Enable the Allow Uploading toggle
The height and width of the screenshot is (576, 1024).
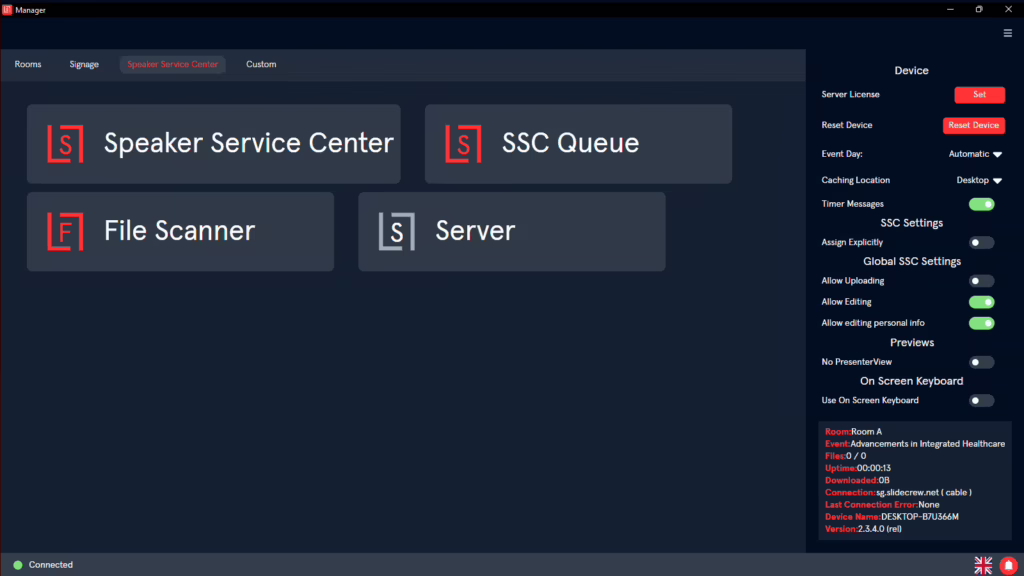pyautogui.click(x=982, y=281)
